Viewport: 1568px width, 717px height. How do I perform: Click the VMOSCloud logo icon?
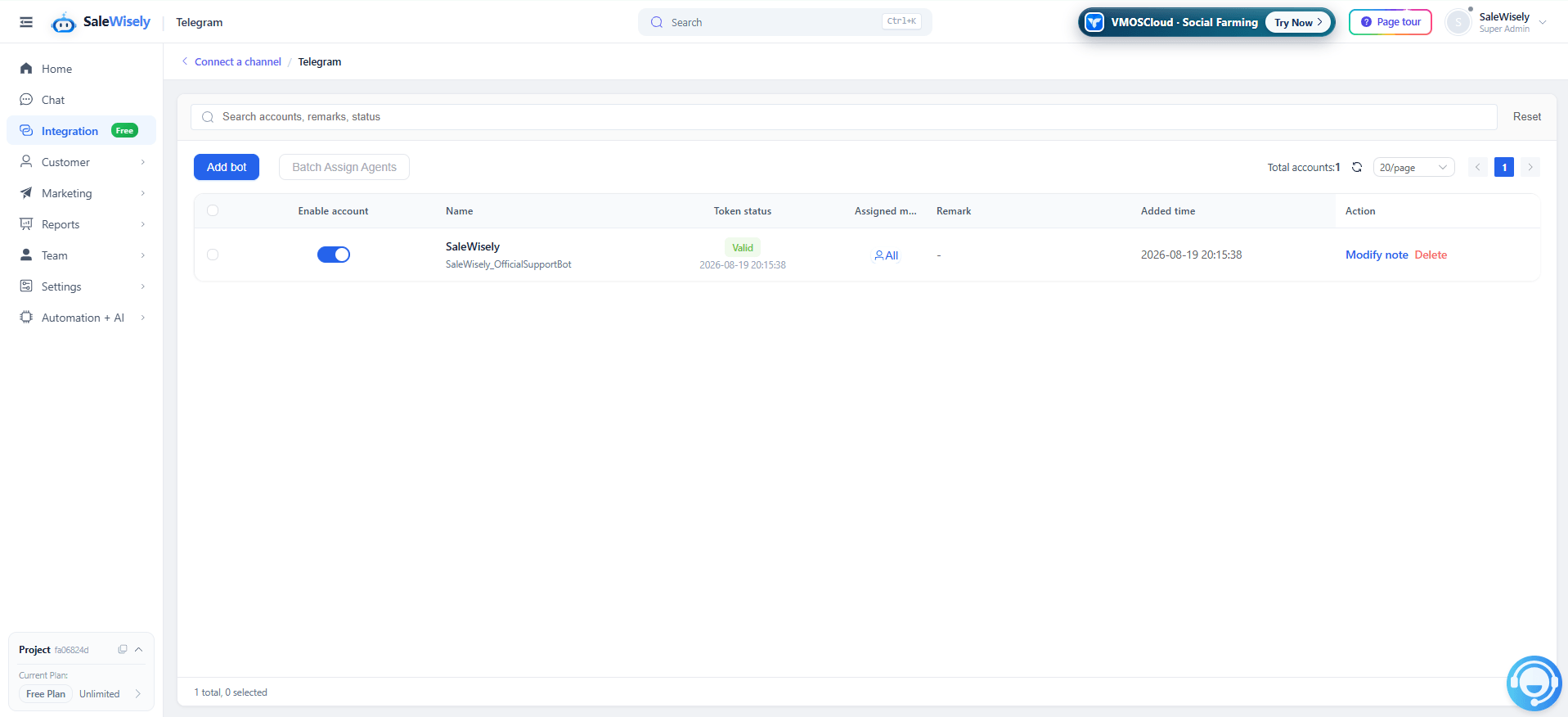1094,23
